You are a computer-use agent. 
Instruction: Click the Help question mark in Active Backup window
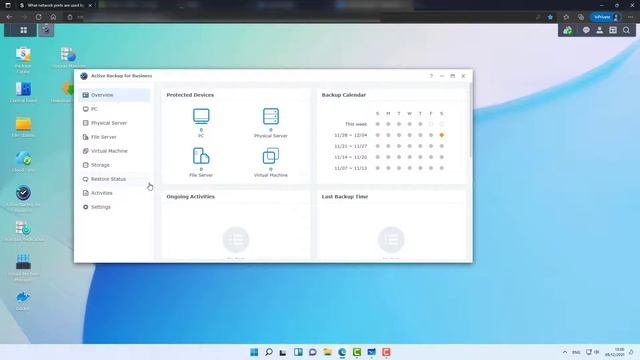click(431, 76)
